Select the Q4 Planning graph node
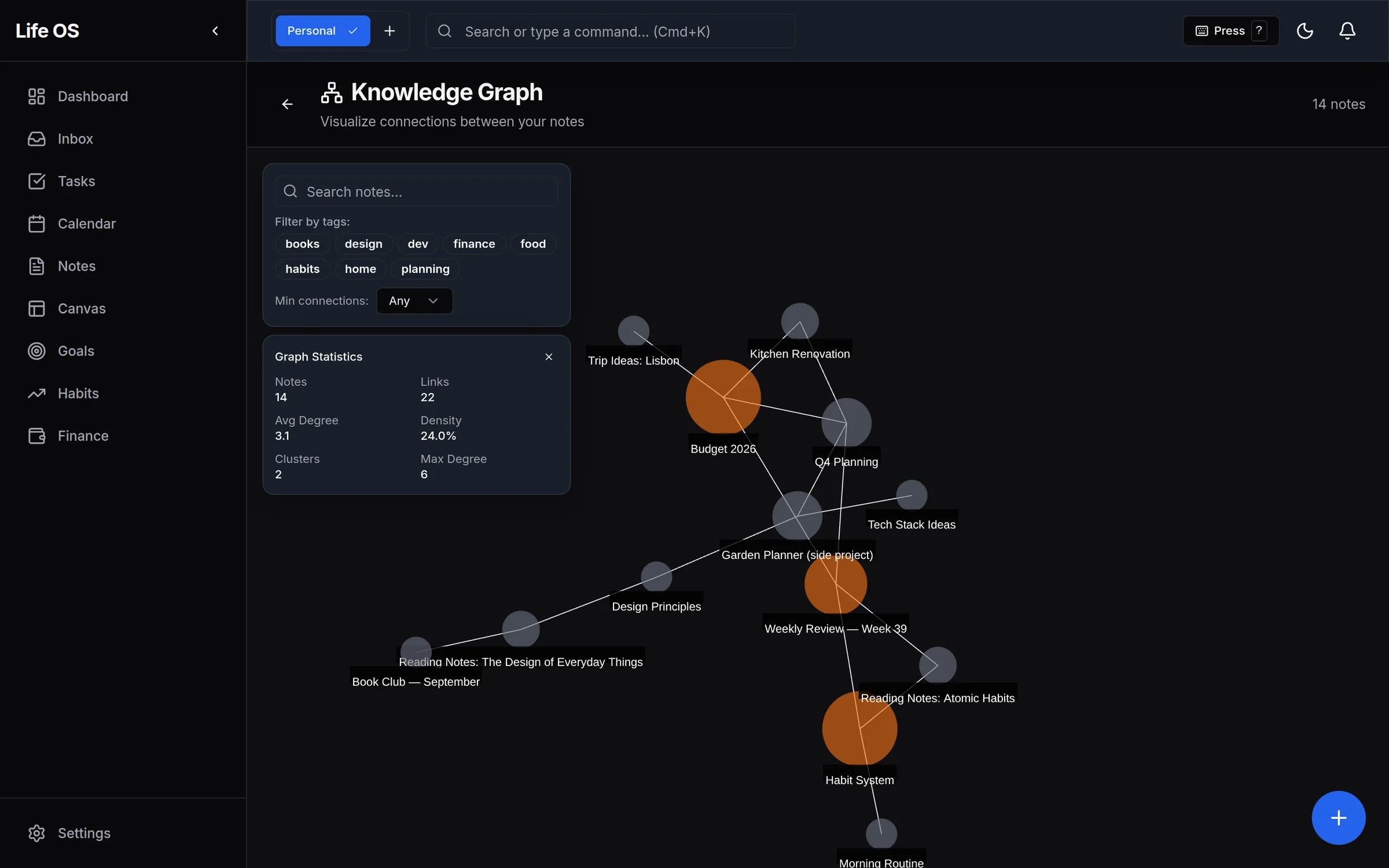This screenshot has height=868, width=1389. 846,423
